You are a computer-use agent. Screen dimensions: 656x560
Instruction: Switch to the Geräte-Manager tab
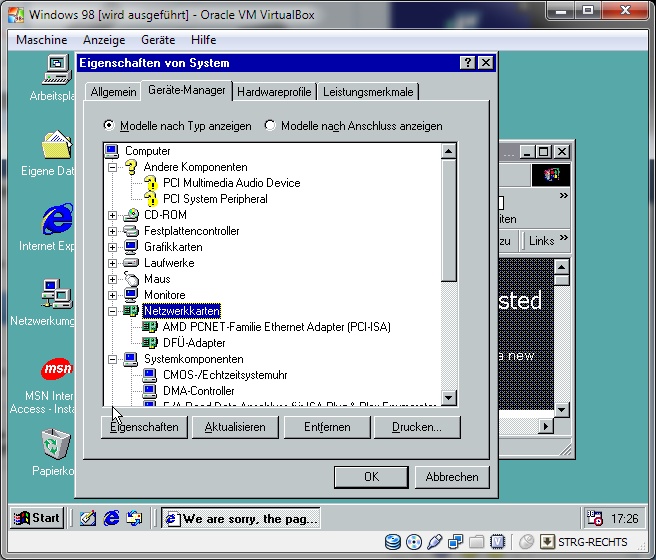pos(187,90)
